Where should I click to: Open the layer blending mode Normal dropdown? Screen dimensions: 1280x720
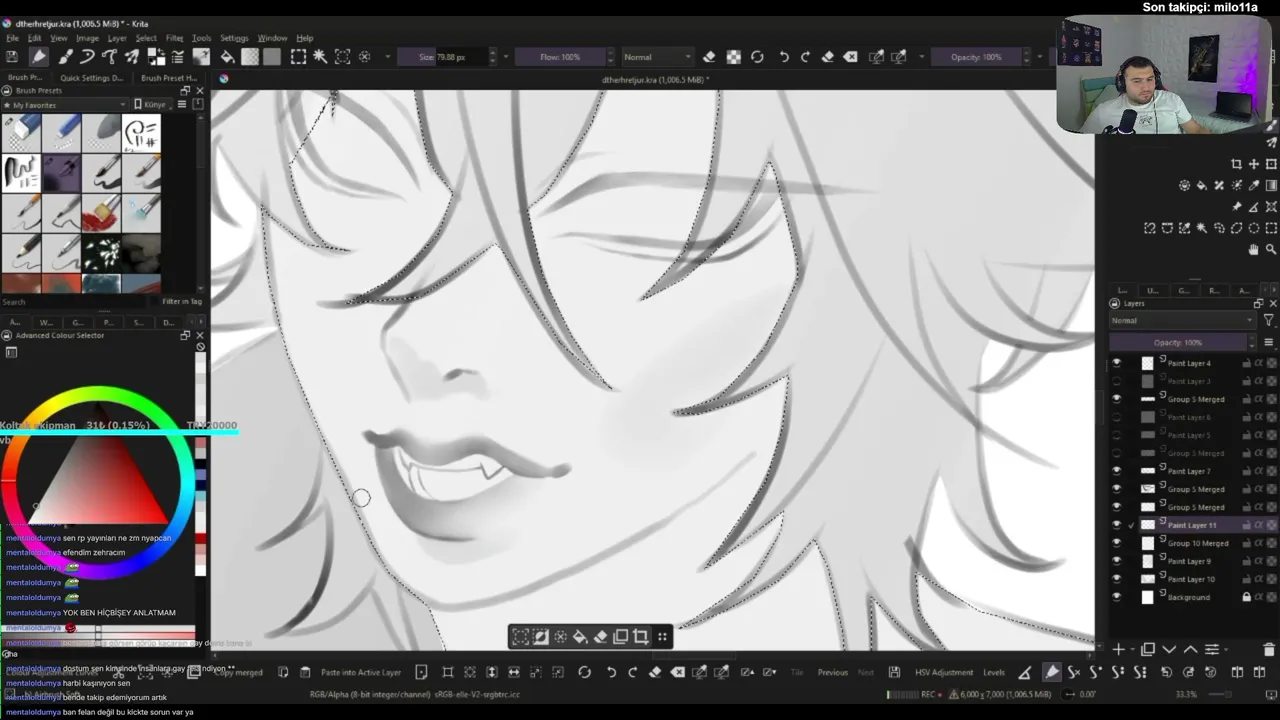(1182, 320)
